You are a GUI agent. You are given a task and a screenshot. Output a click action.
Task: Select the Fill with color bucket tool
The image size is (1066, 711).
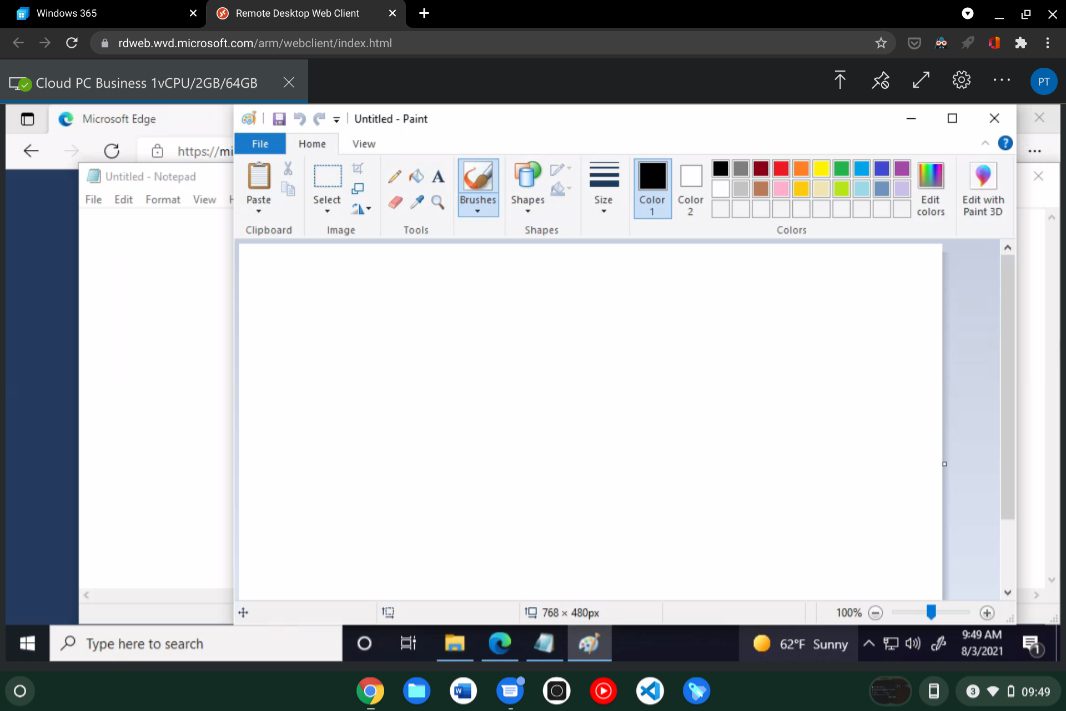(416, 176)
